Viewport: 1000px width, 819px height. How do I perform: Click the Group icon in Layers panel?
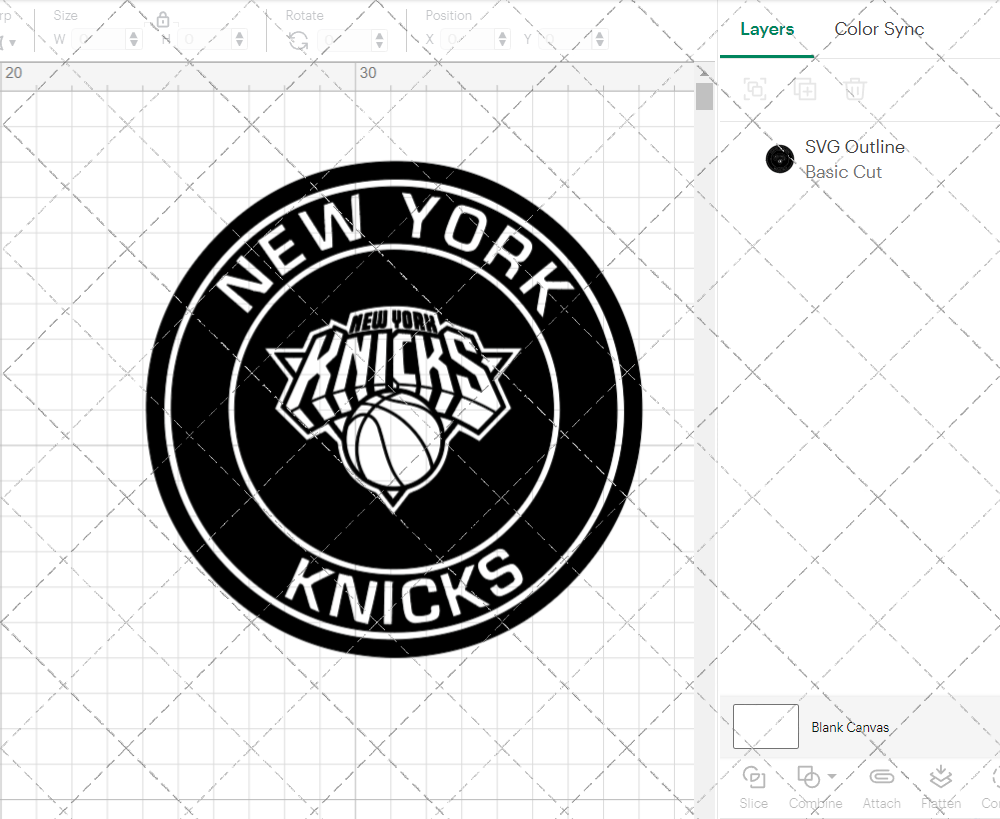click(755, 89)
